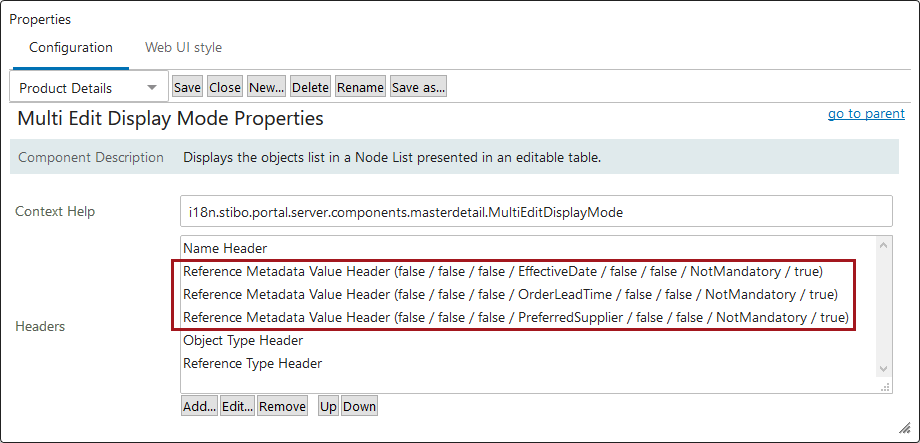Select the Configuration tab
Image resolution: width=920 pixels, height=443 pixels.
(71, 48)
